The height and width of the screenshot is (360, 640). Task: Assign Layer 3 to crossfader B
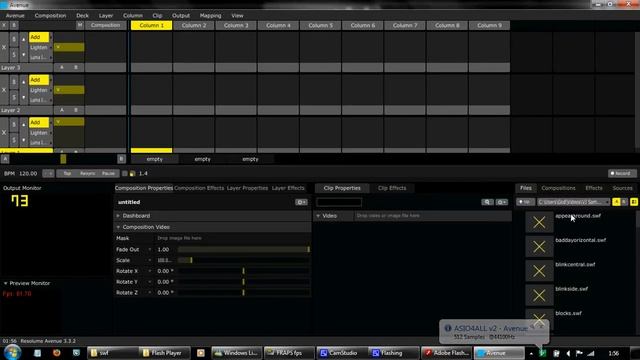click(76, 67)
